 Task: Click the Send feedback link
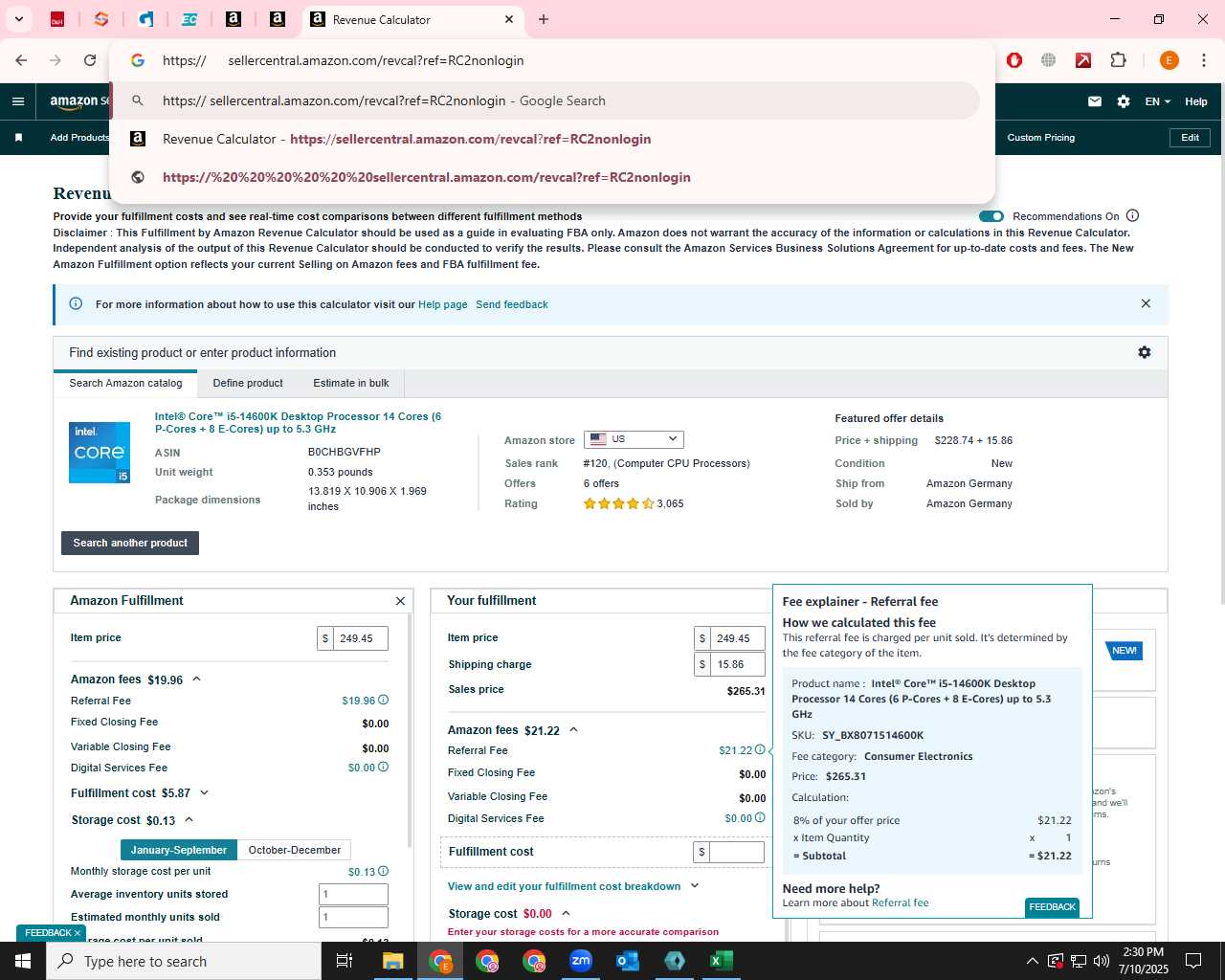point(512,304)
